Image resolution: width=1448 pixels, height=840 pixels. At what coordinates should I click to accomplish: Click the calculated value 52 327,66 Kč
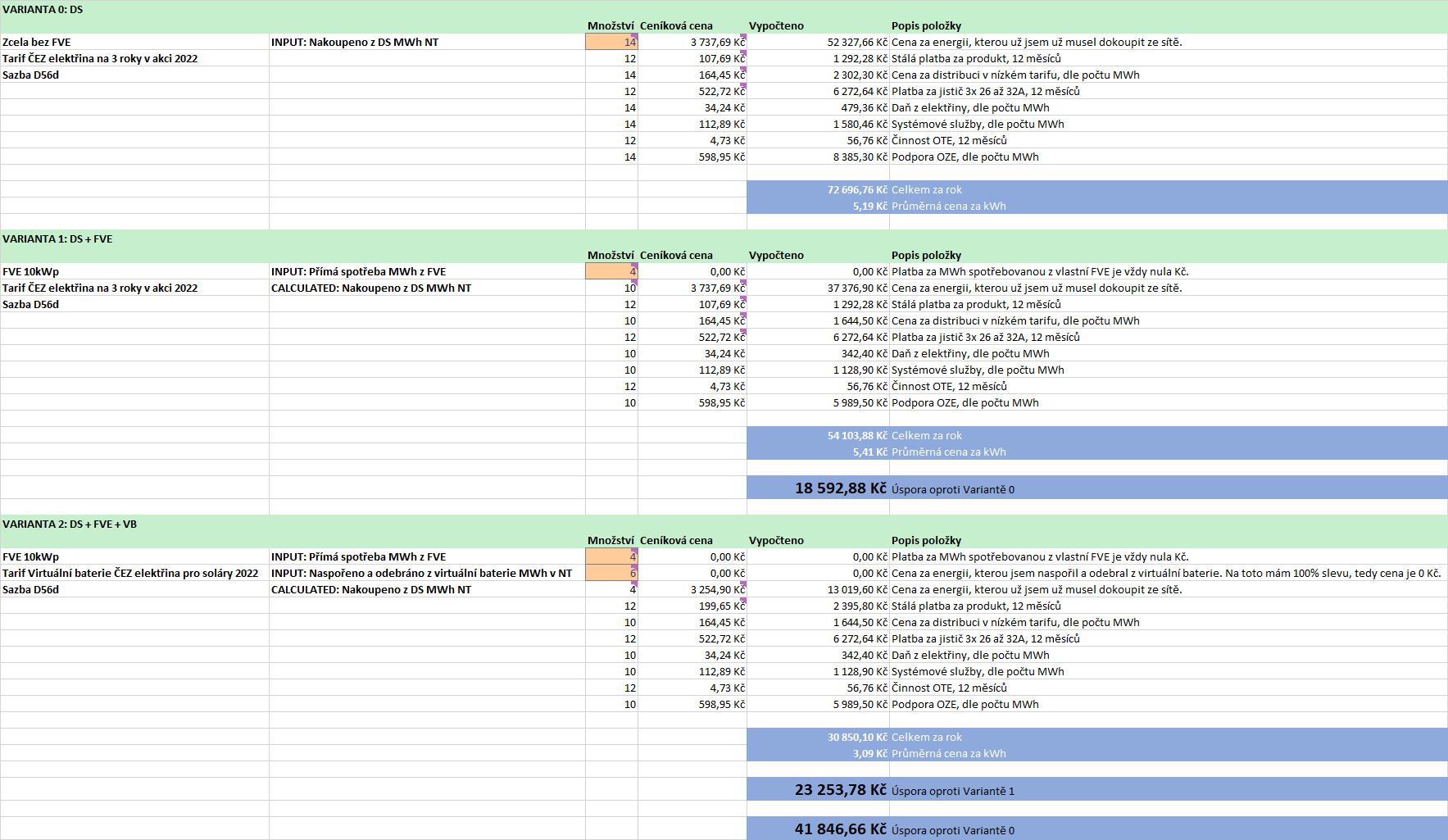tap(857, 42)
